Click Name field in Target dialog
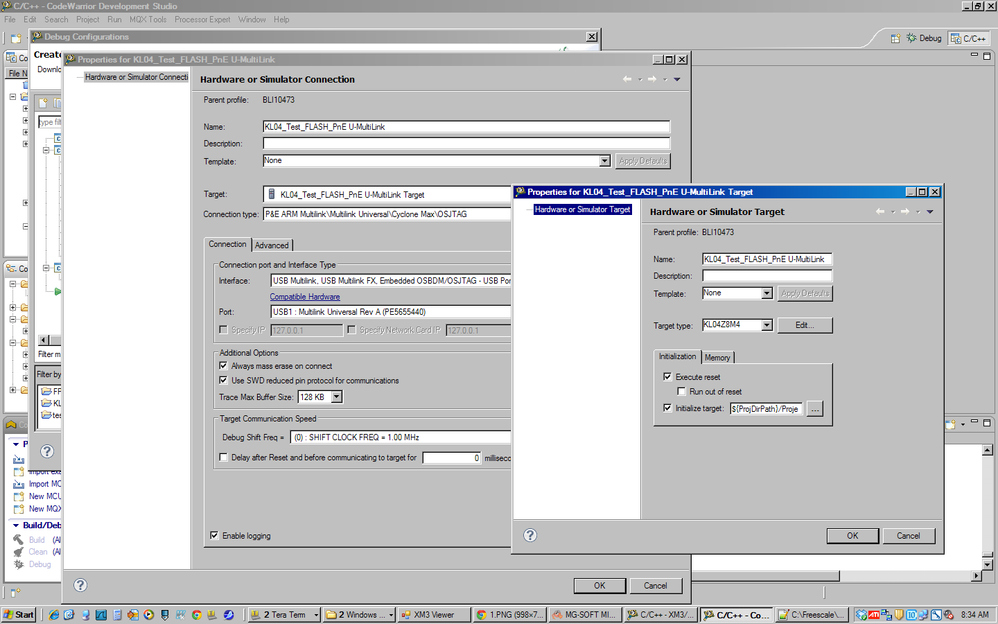The height and width of the screenshot is (624, 998). (x=767, y=259)
